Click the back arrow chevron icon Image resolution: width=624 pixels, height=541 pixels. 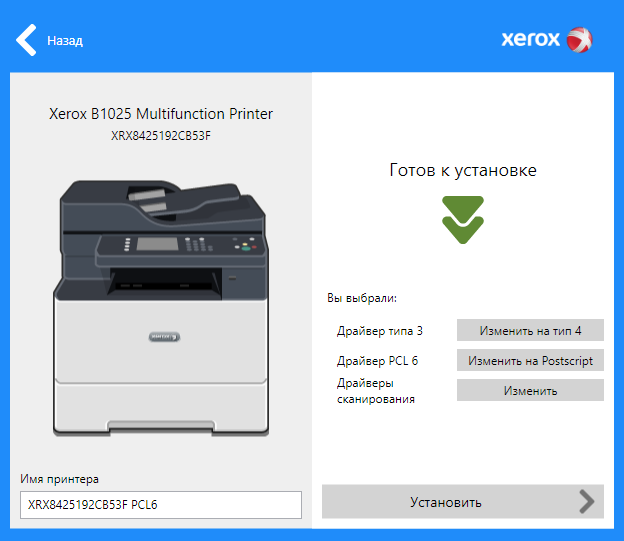pyautogui.click(x=26, y=40)
